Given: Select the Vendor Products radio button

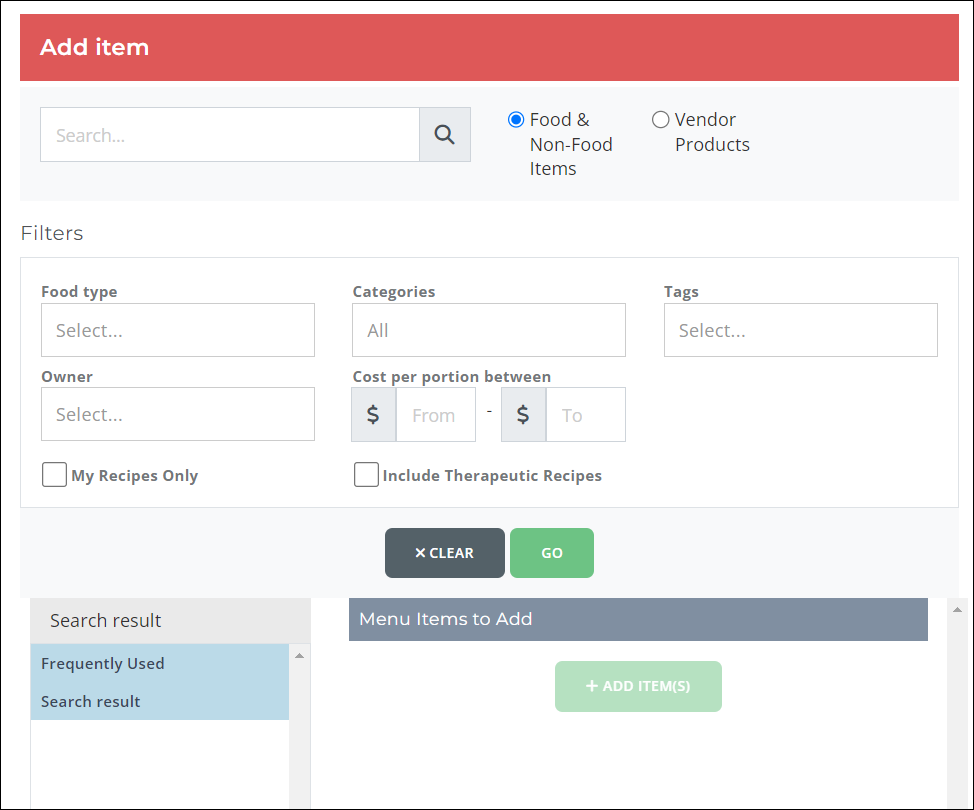Looking at the screenshot, I should click(x=661, y=119).
